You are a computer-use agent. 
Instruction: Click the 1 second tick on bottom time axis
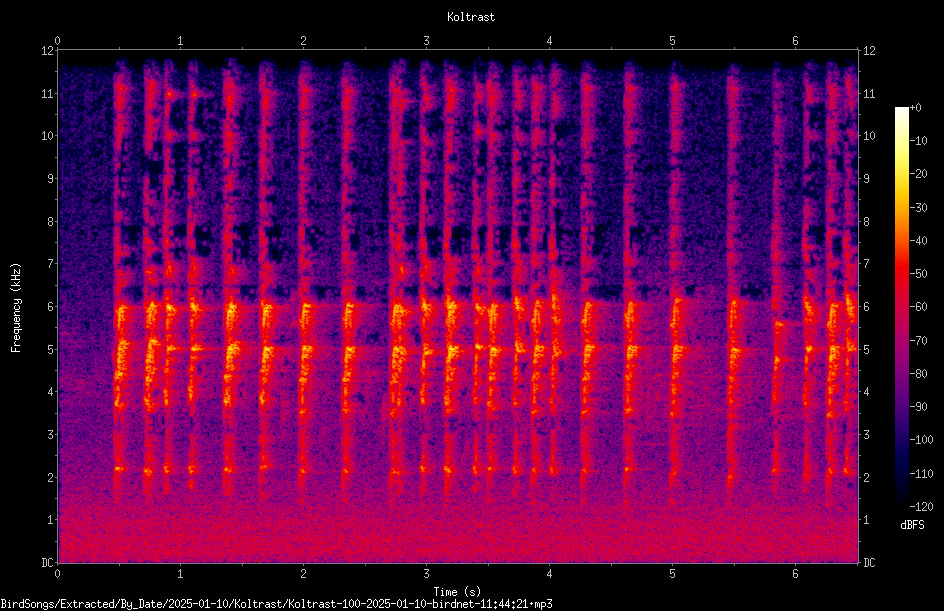(x=180, y=574)
